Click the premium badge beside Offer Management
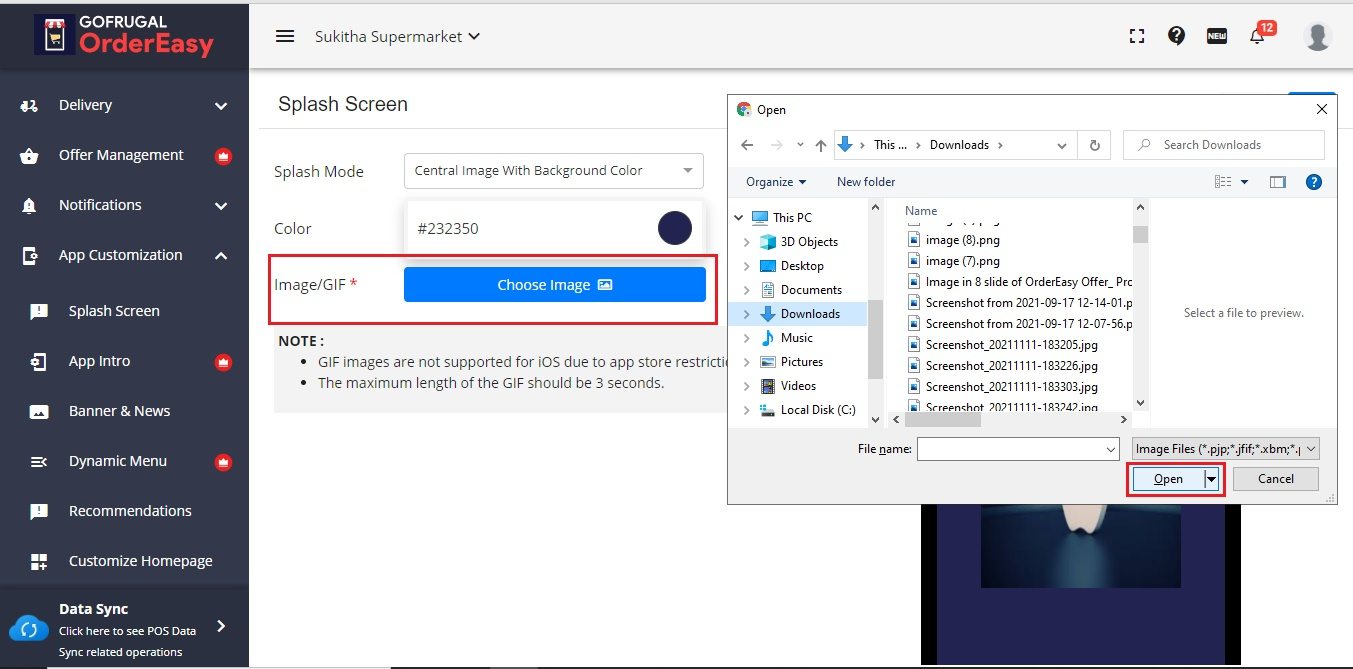Image resolution: width=1353 pixels, height=669 pixels. click(223, 156)
